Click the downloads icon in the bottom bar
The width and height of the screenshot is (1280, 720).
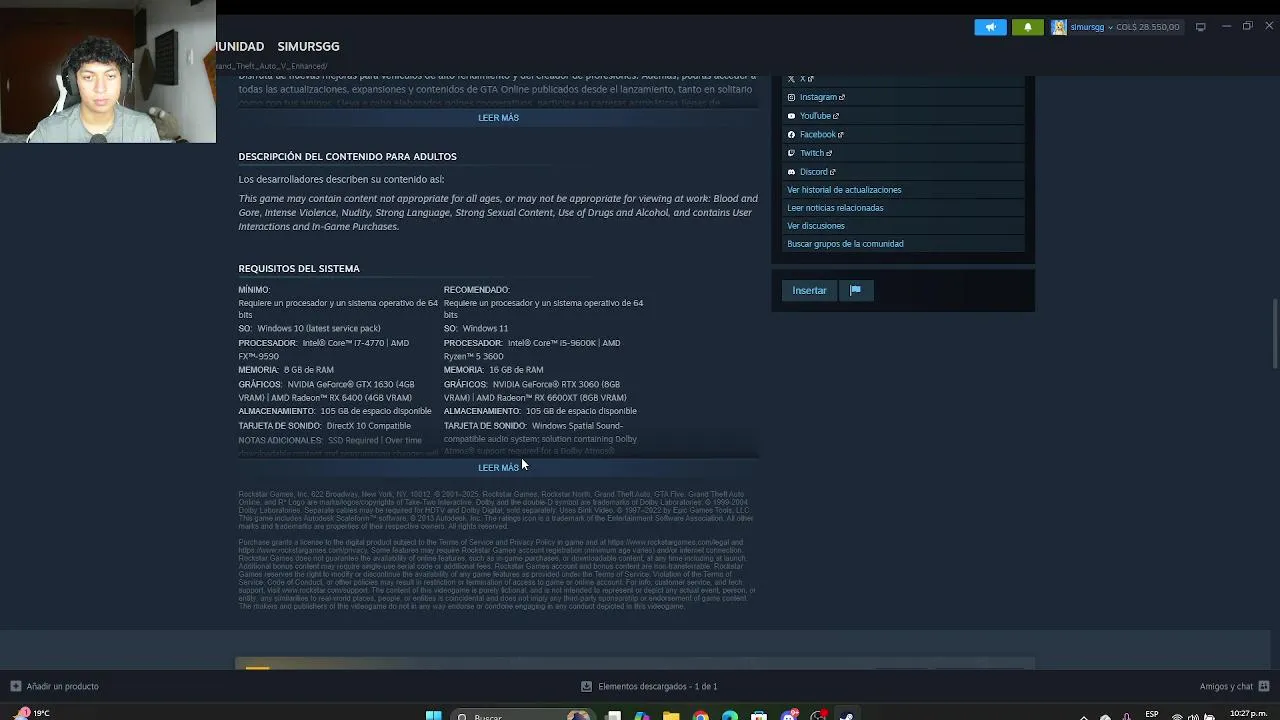(586, 686)
